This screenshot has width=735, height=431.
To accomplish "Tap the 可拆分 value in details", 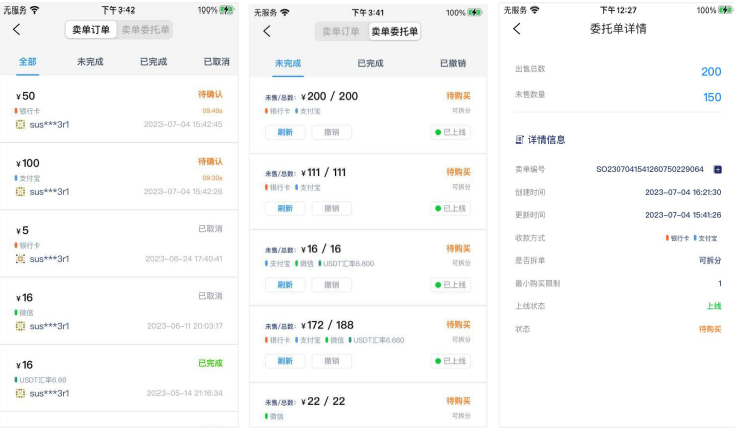I will pyautogui.click(x=710, y=260).
